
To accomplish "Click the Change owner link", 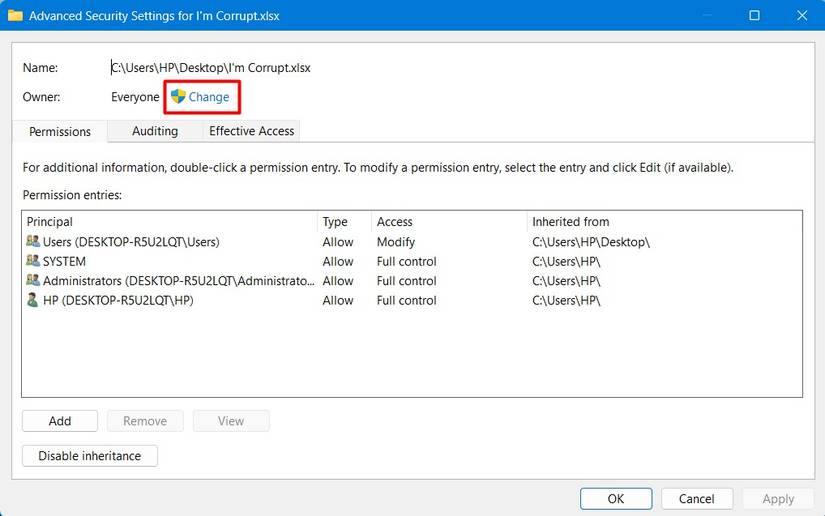I will click(209, 97).
